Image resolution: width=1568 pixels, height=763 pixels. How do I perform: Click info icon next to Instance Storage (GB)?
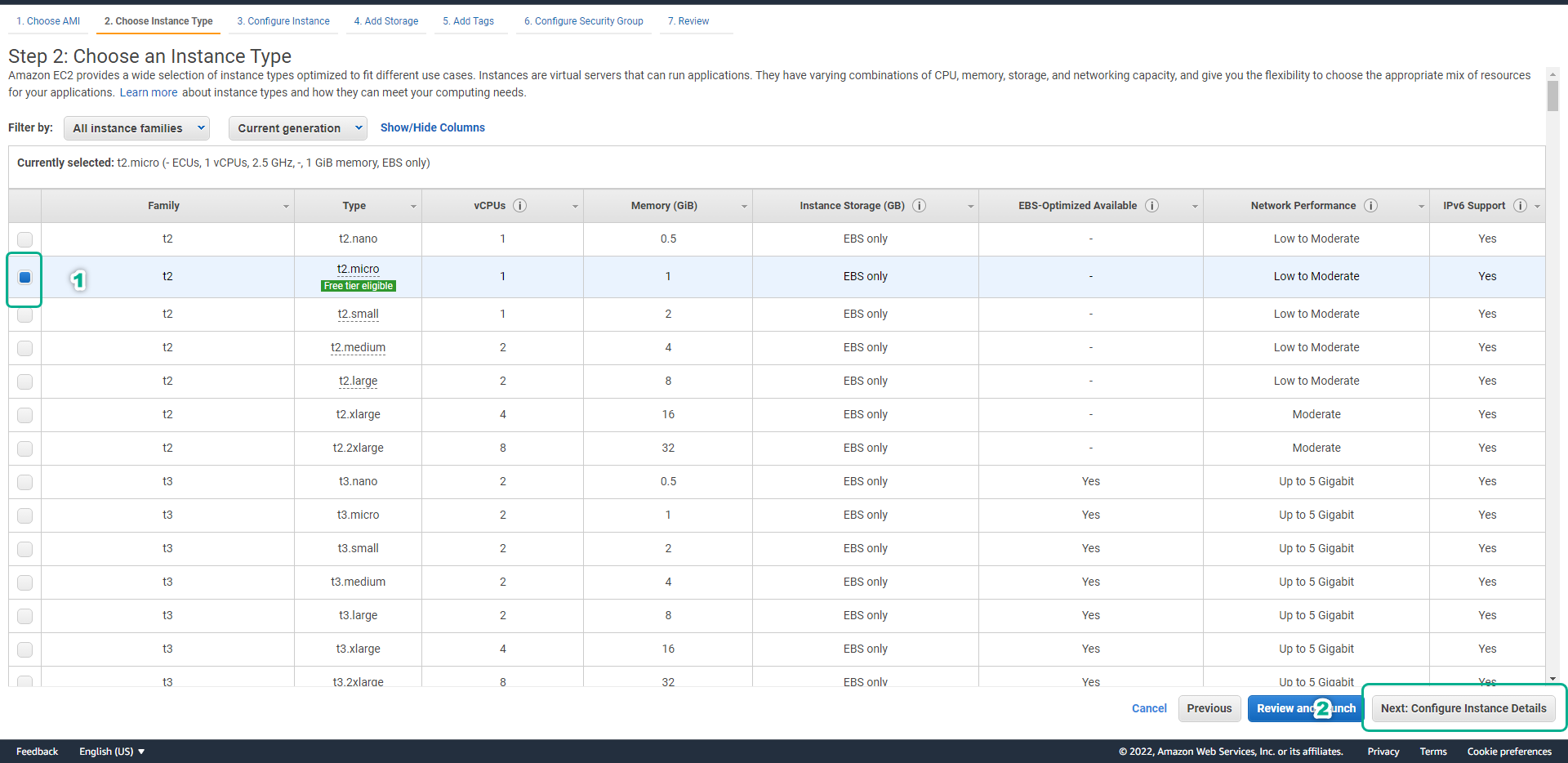coord(919,206)
